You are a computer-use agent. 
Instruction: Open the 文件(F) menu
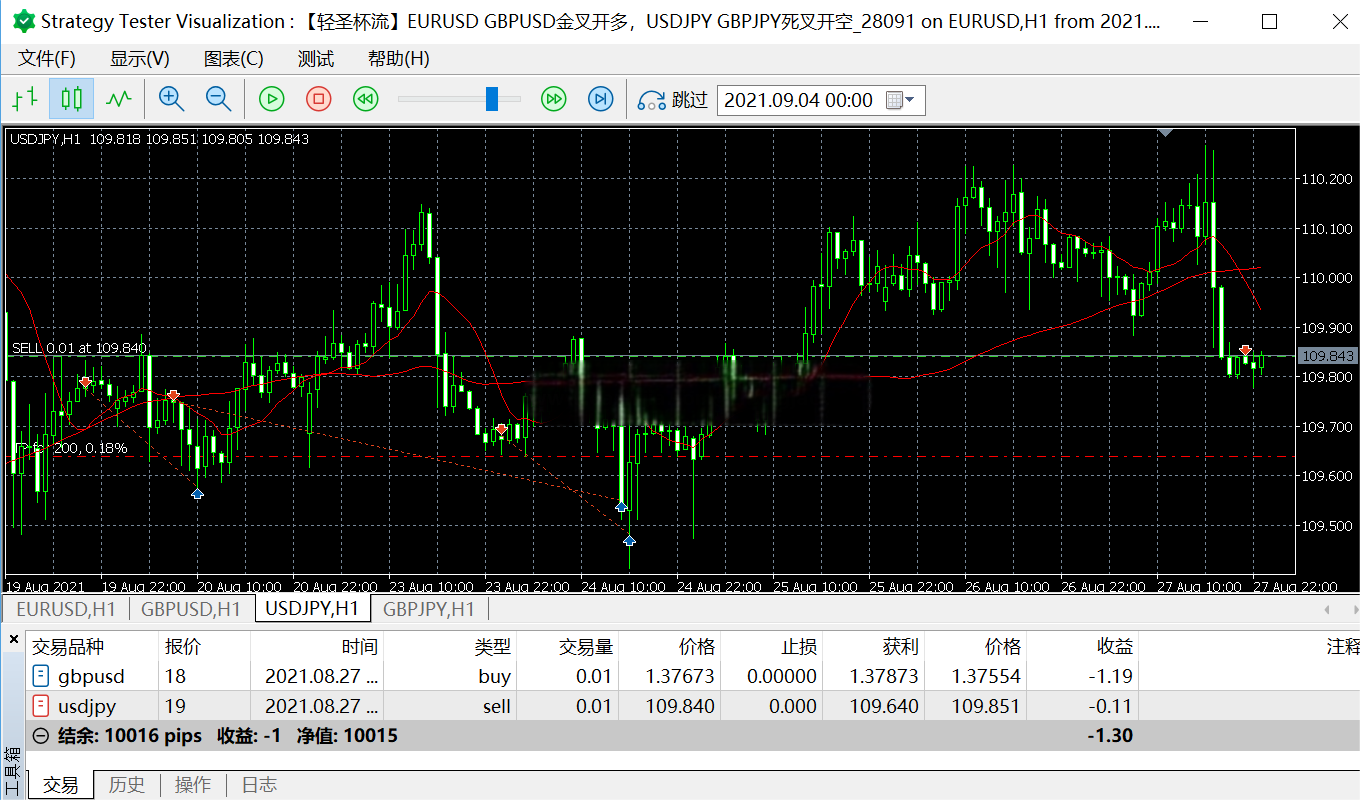click(47, 59)
